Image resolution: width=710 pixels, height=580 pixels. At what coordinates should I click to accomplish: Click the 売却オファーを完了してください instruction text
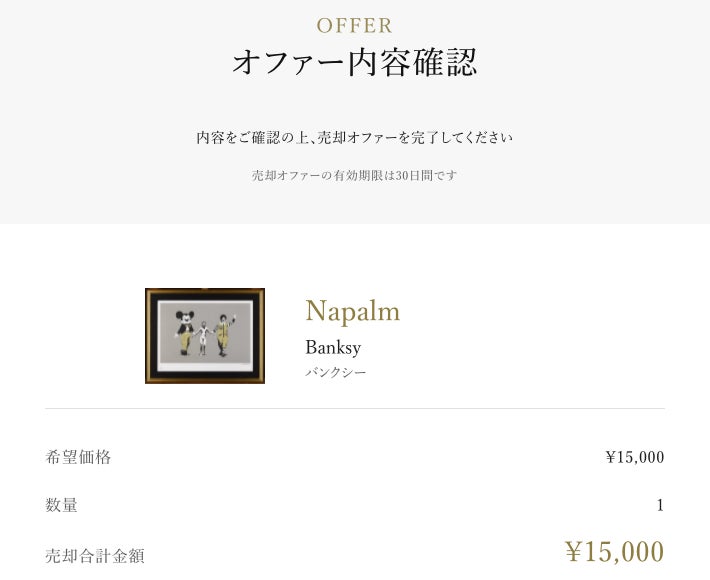pyautogui.click(x=355, y=137)
